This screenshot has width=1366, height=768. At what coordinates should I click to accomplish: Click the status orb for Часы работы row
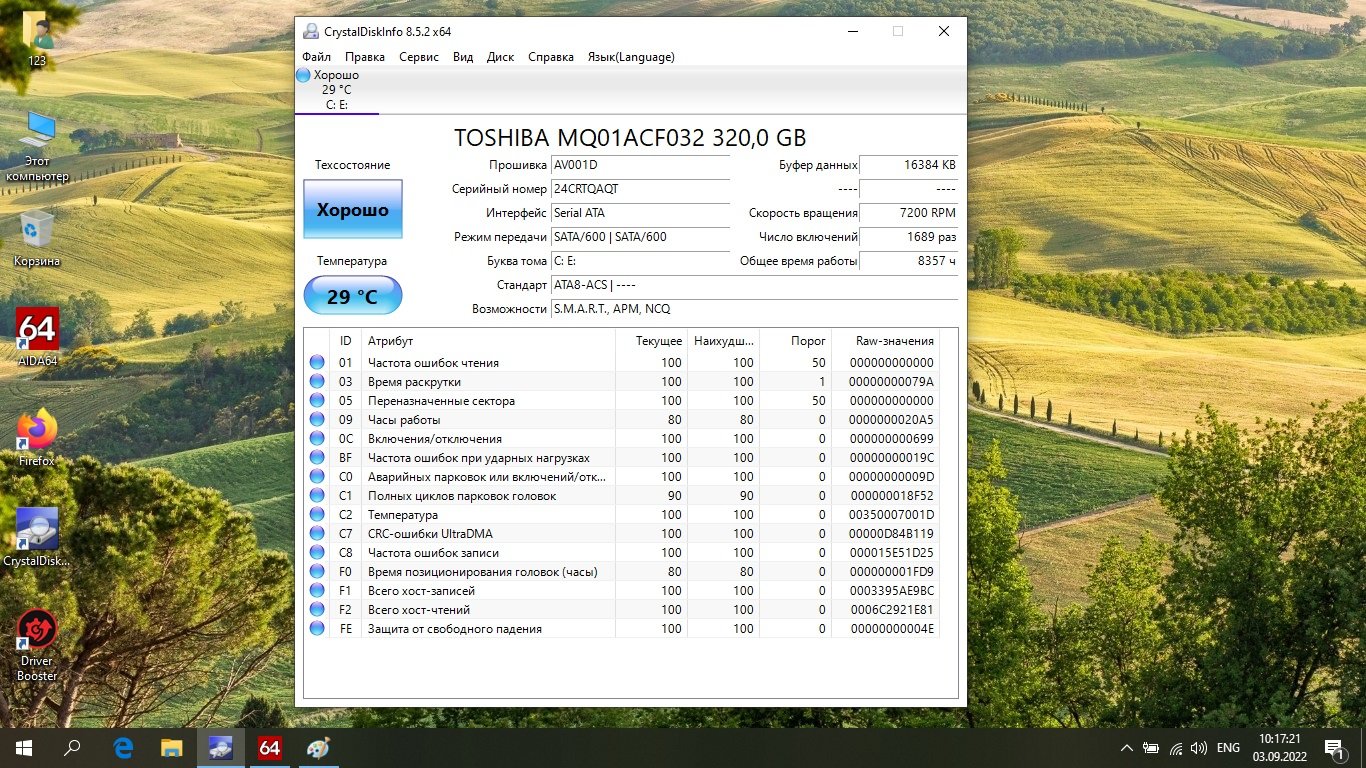coord(317,420)
